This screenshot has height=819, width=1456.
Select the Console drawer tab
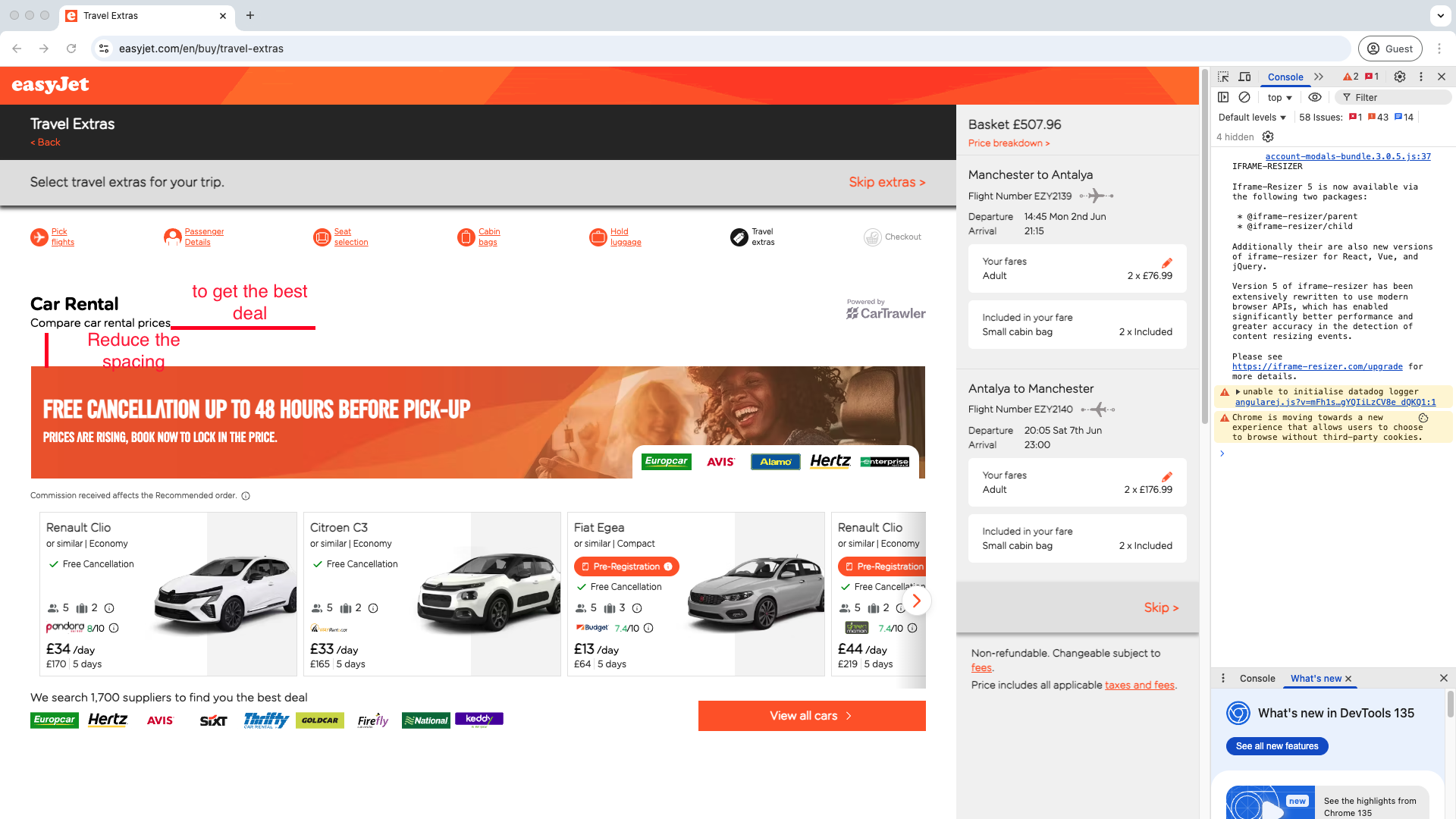tap(1257, 679)
